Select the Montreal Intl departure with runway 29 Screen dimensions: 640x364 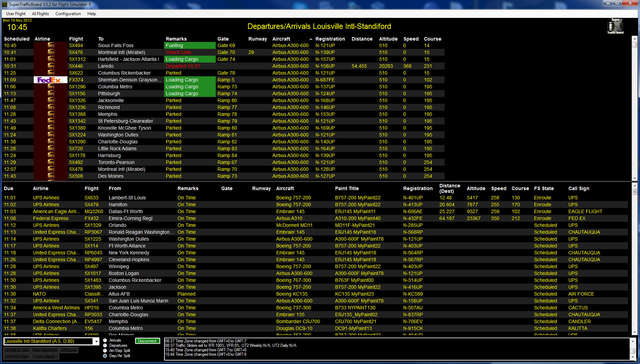point(224,53)
